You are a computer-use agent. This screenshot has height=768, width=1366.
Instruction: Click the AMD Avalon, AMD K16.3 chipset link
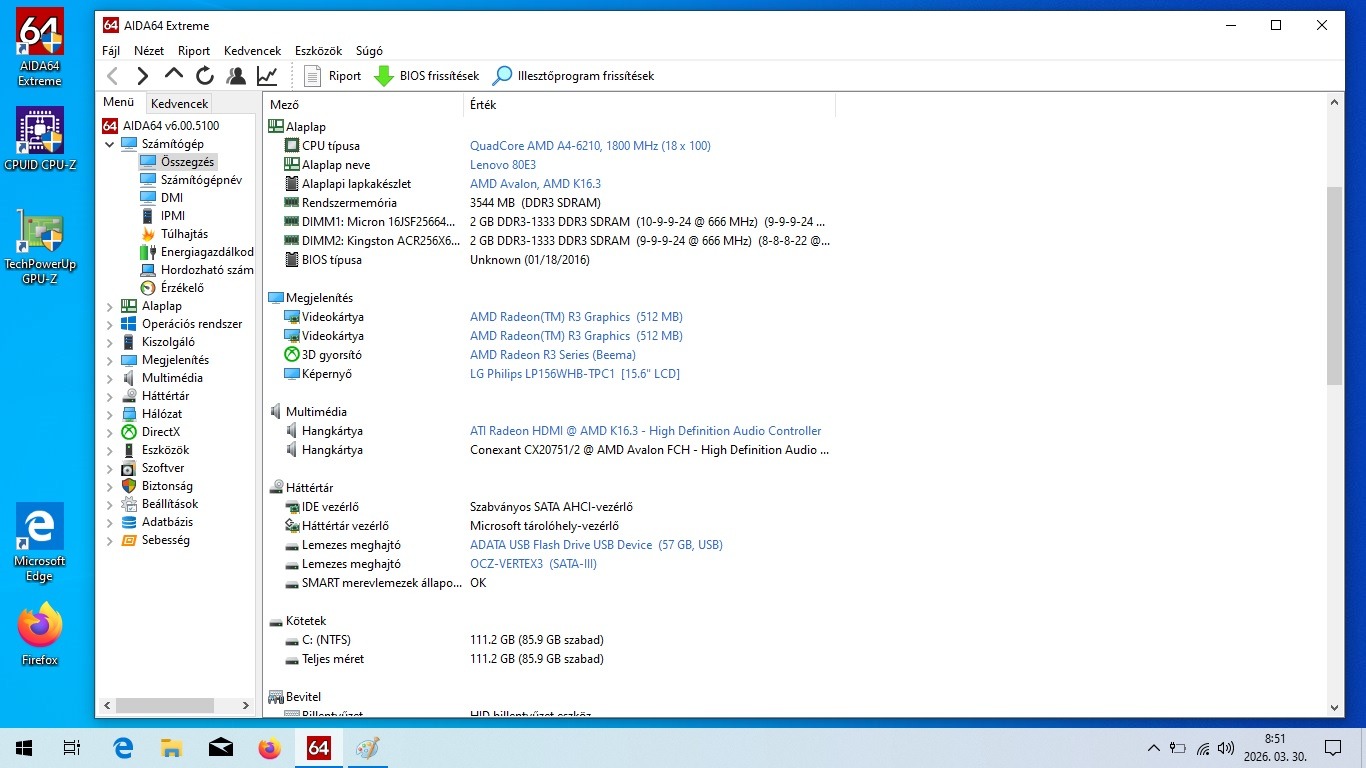[x=535, y=184]
